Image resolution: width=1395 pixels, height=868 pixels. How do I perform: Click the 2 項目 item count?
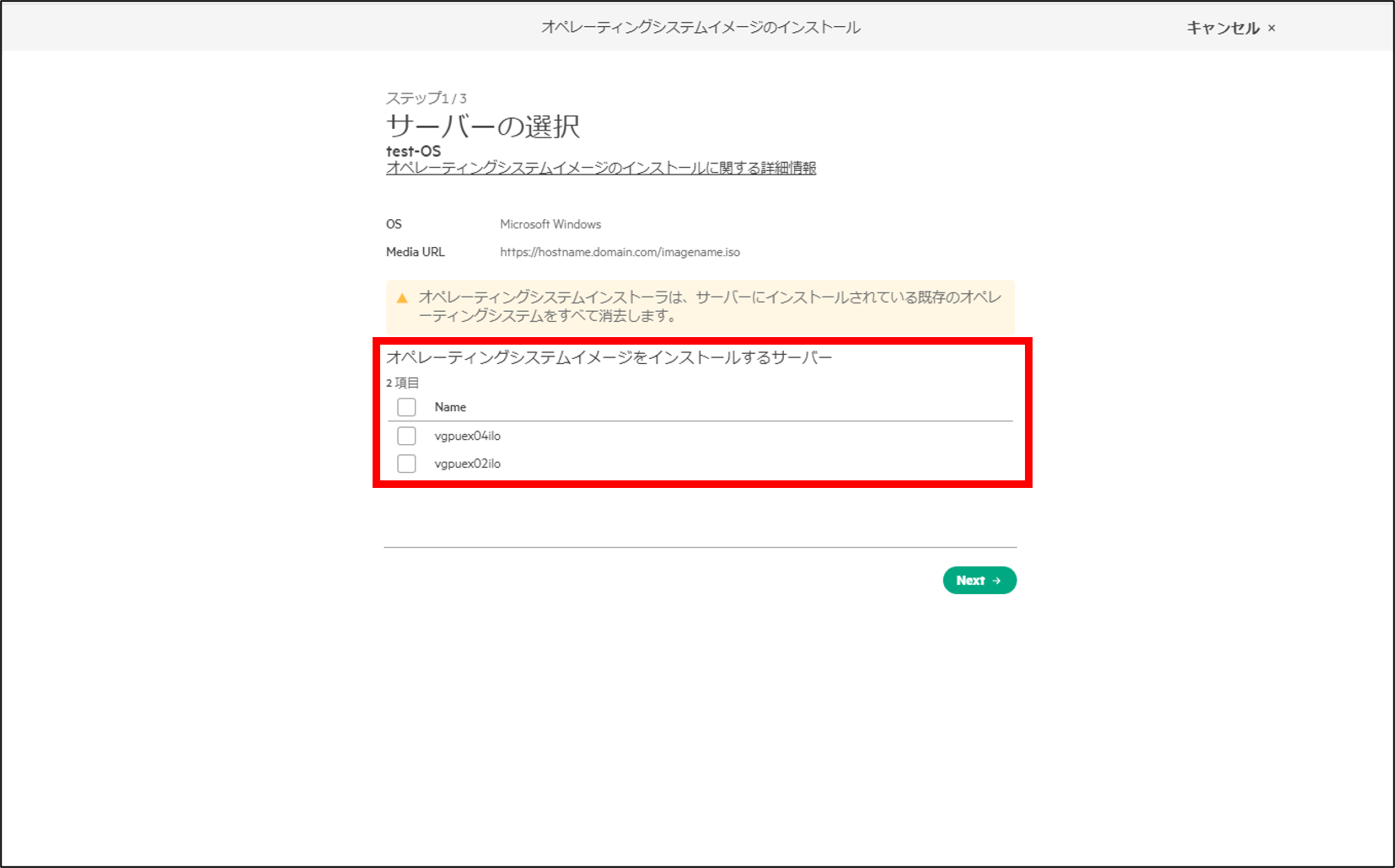pos(403,383)
